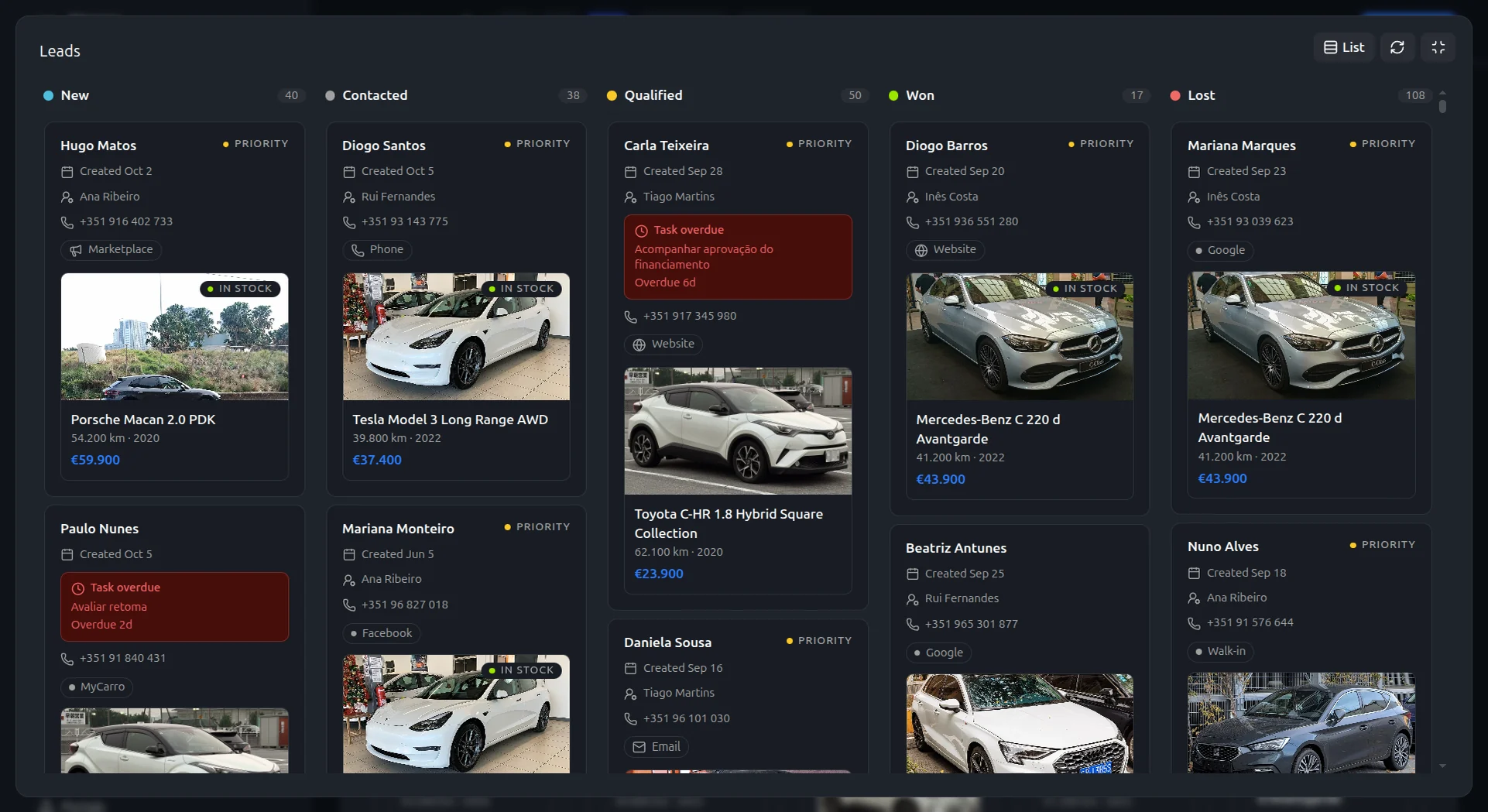The image size is (1488, 812).
Task: Click the assignee icon beside Tiago Martins on Carla Teixeira
Action: click(631, 197)
